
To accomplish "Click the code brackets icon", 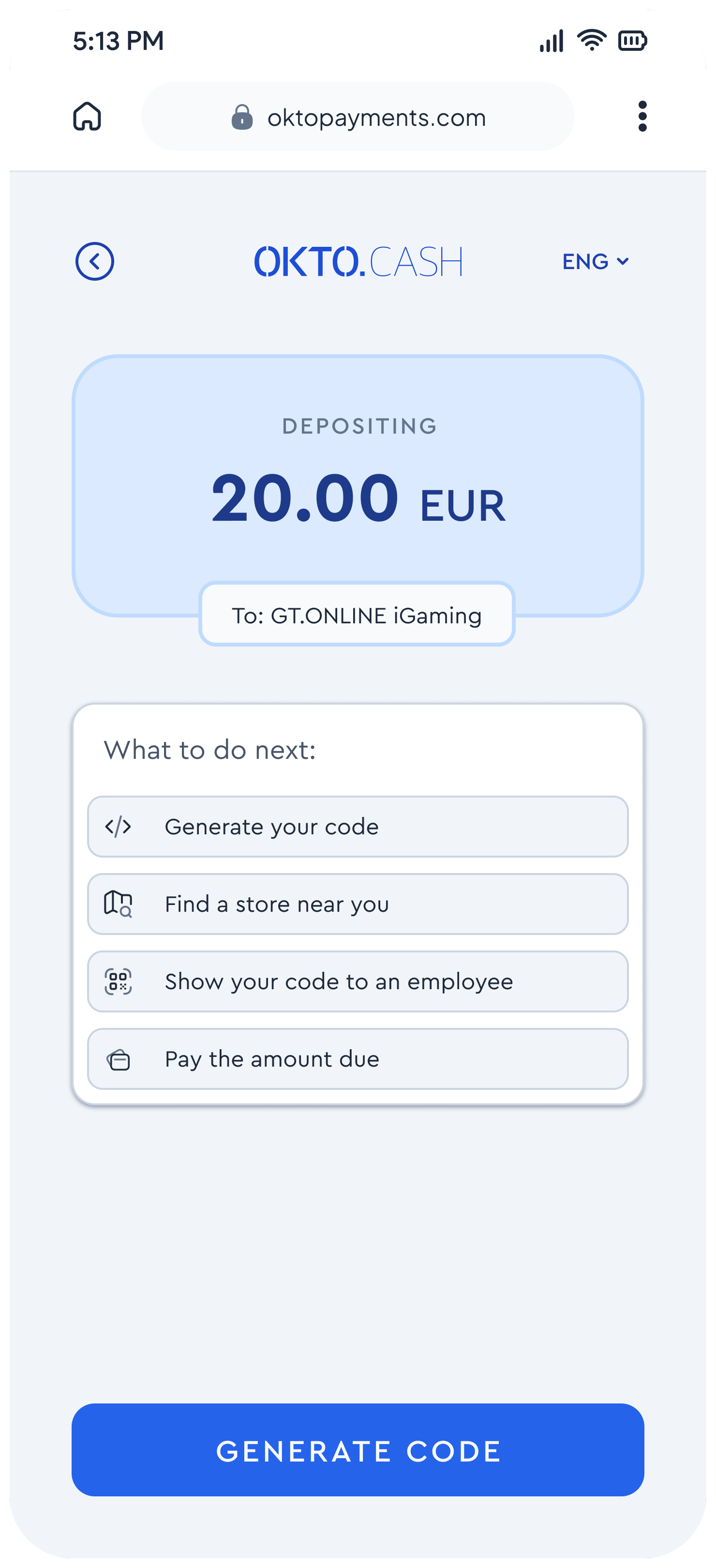I will pyautogui.click(x=118, y=827).
